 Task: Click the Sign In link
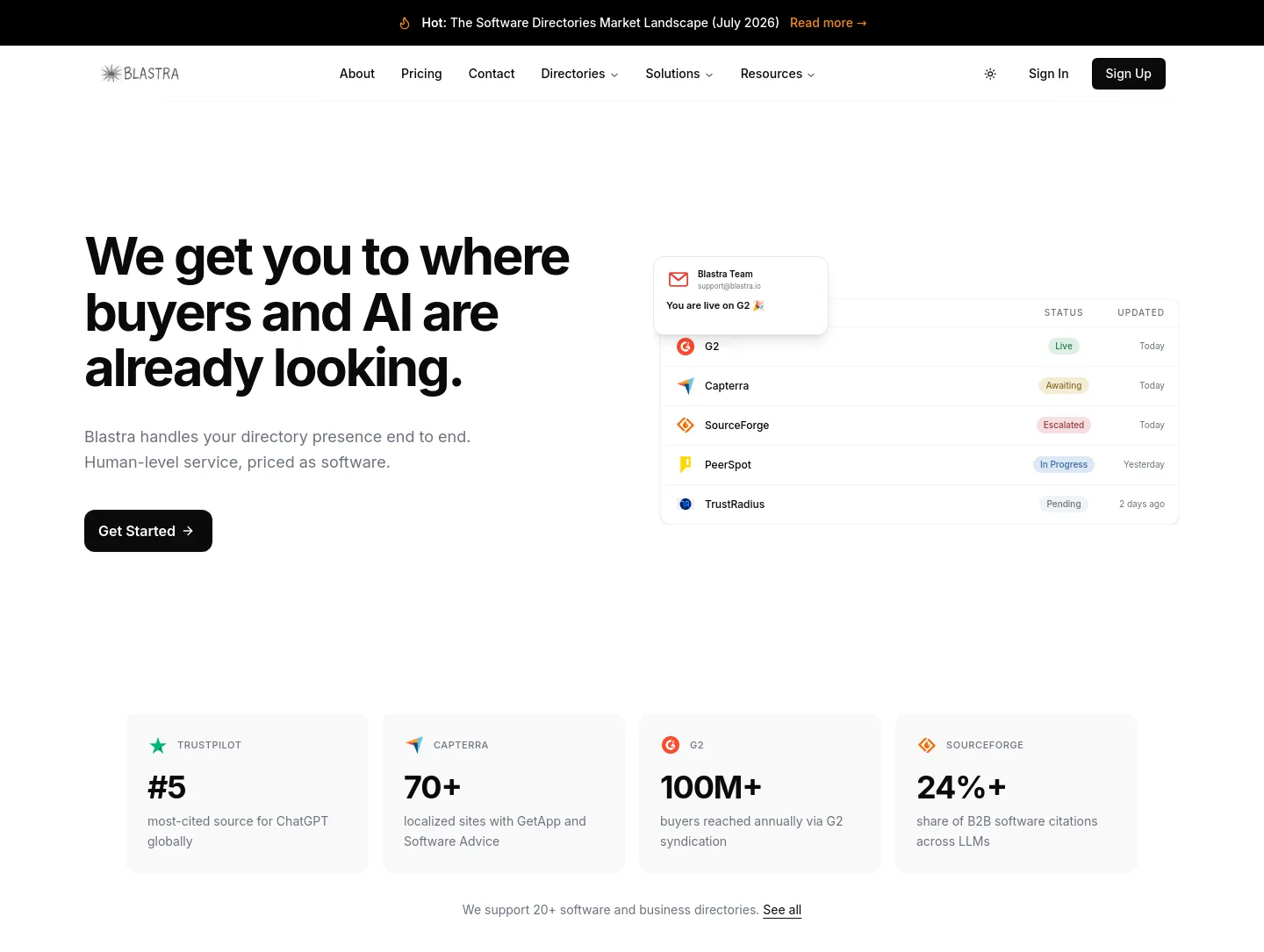click(1048, 74)
